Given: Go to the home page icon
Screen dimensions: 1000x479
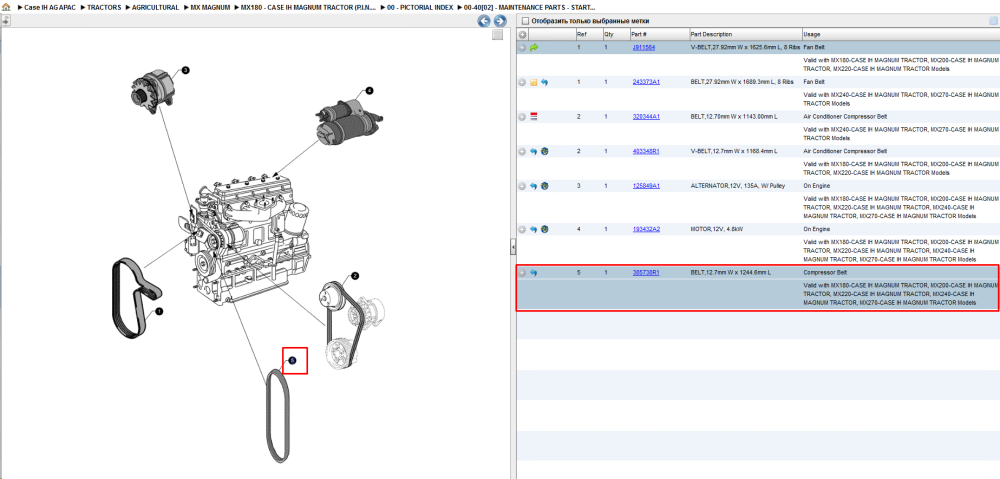Looking at the screenshot, I should (6, 8).
